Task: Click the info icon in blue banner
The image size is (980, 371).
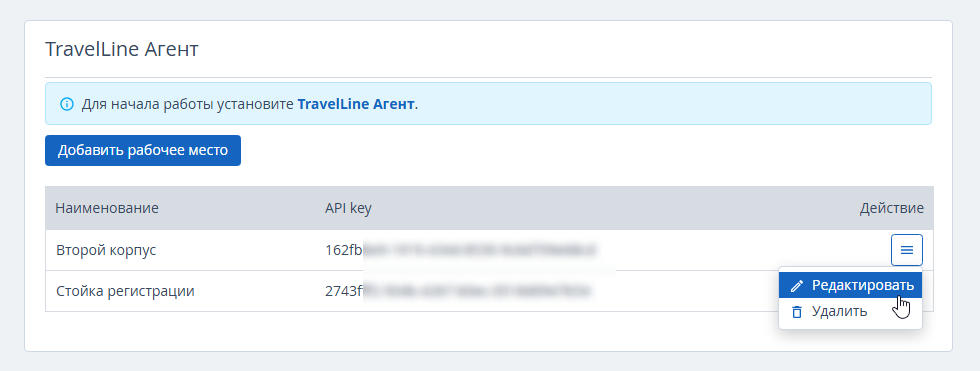Action: pyautogui.click(x=66, y=104)
